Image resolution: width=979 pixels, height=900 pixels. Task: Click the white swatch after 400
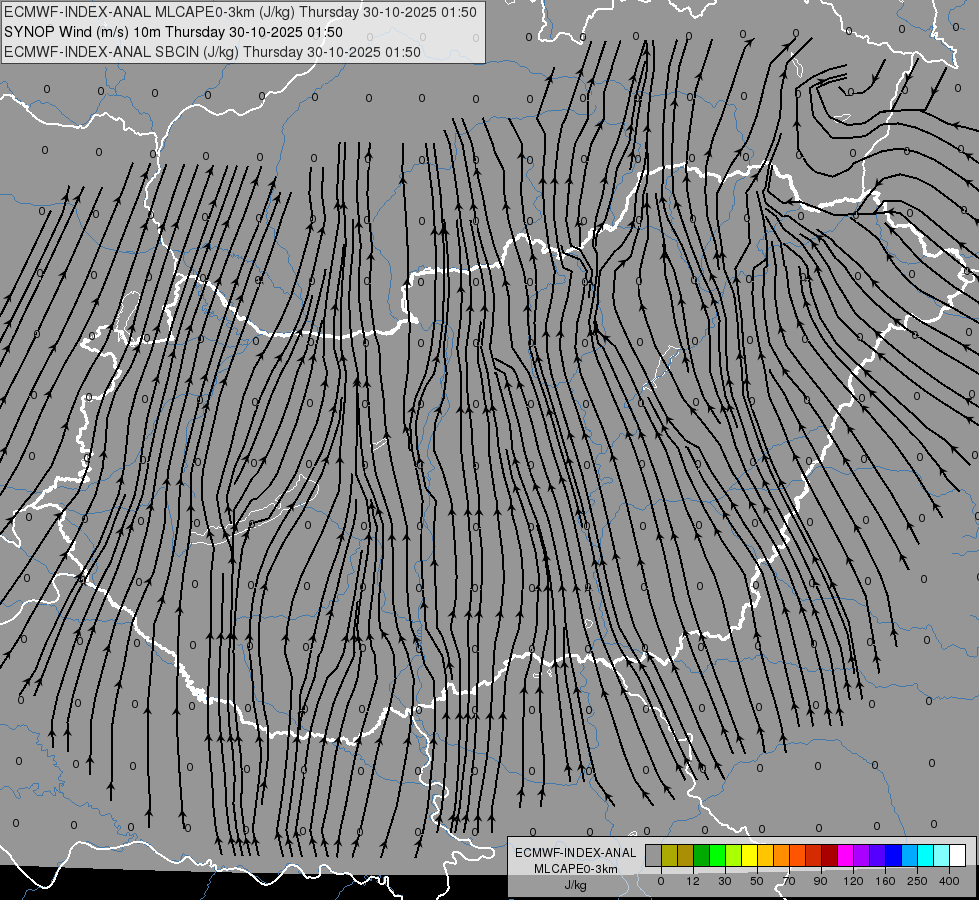957,856
